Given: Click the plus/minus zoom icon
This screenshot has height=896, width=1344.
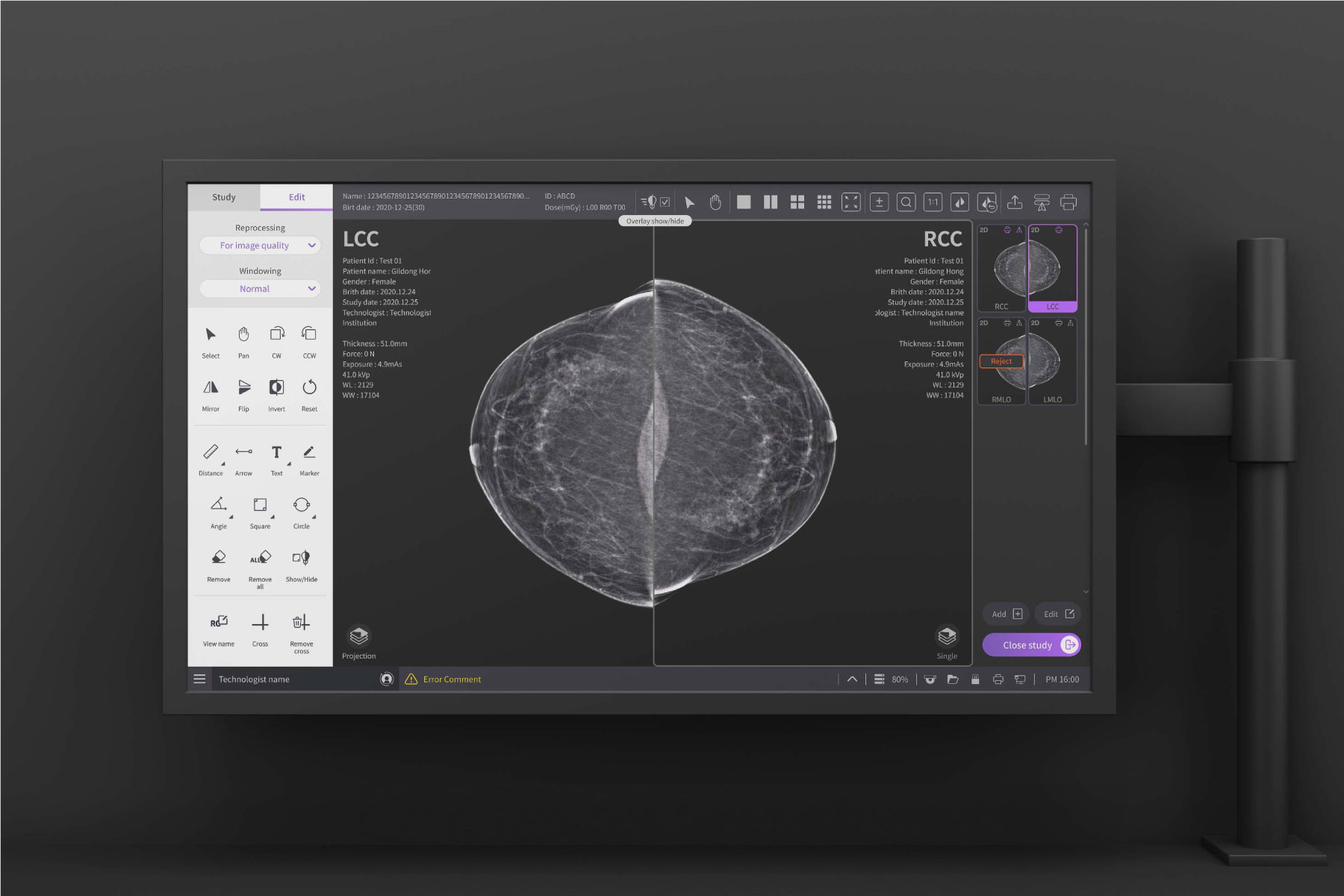Looking at the screenshot, I should coord(880,202).
